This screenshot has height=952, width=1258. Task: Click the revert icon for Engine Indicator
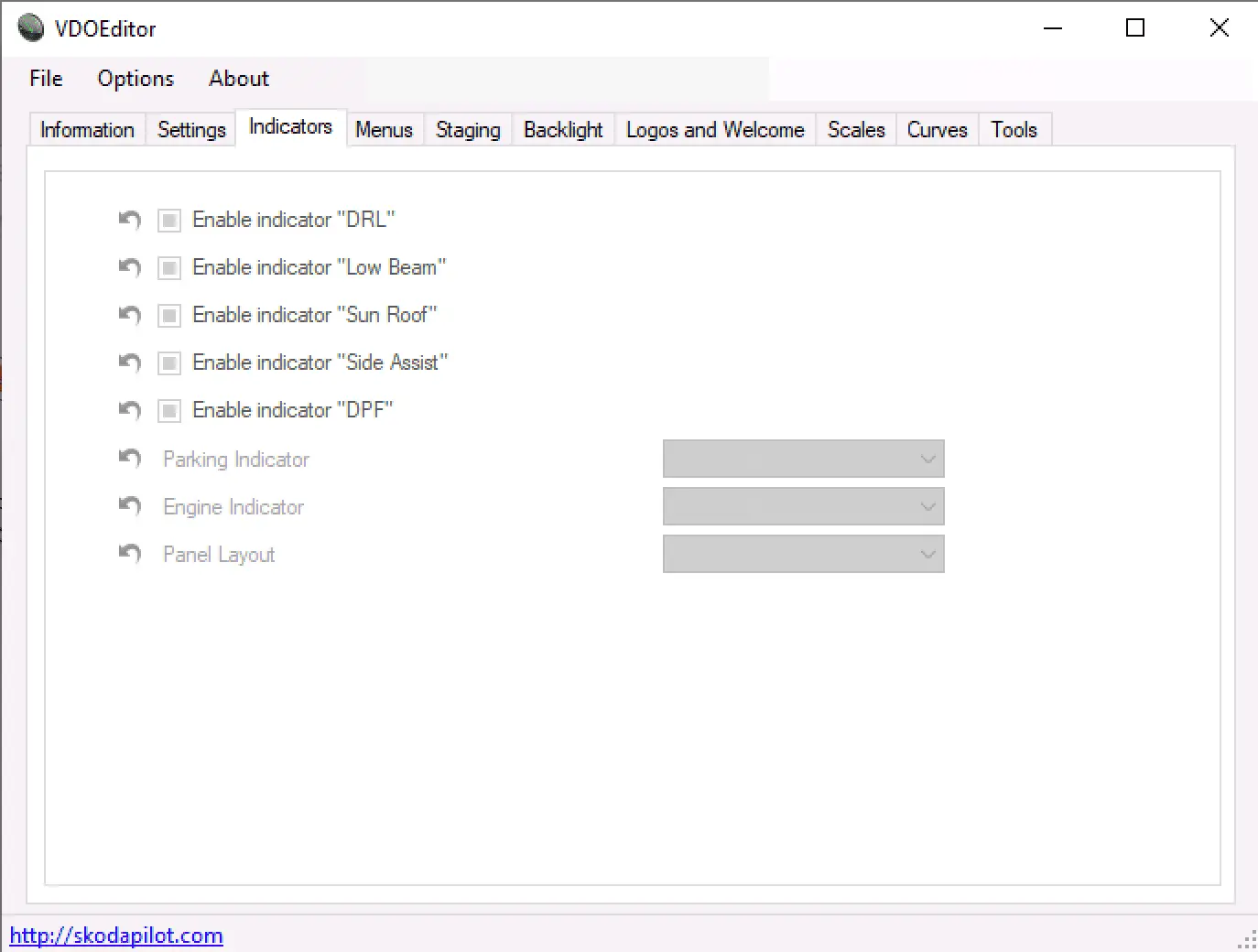coord(130,505)
